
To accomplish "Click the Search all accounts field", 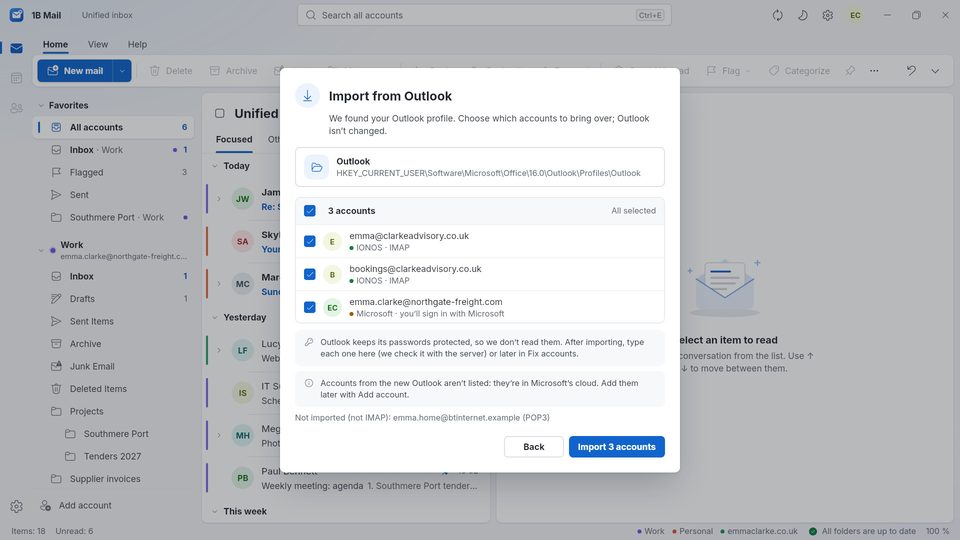I will click(484, 15).
